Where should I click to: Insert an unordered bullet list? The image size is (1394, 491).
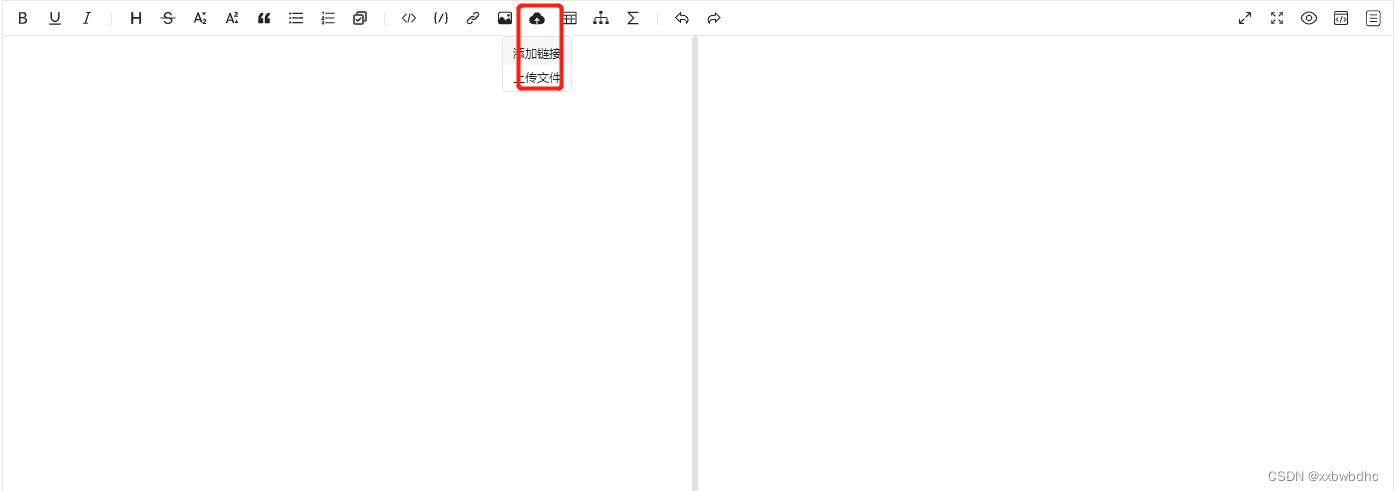coord(296,18)
